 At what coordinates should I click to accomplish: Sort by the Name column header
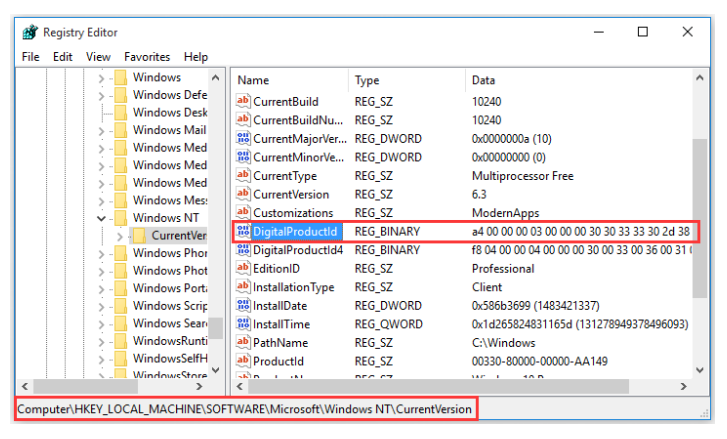[290, 80]
